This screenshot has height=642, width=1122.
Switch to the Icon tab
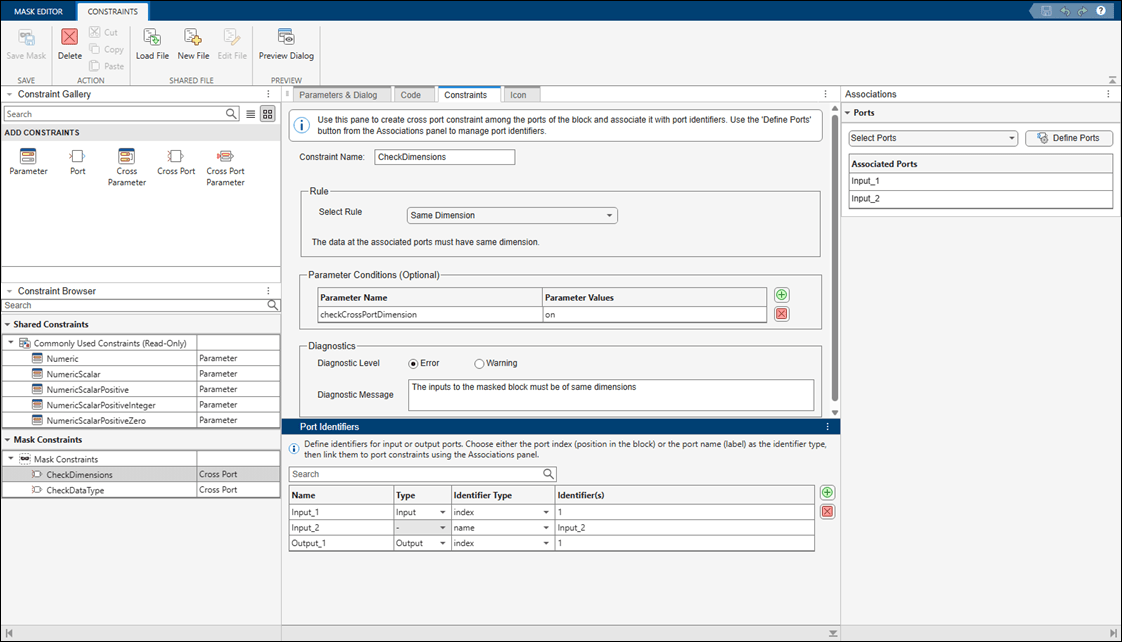[x=518, y=95]
